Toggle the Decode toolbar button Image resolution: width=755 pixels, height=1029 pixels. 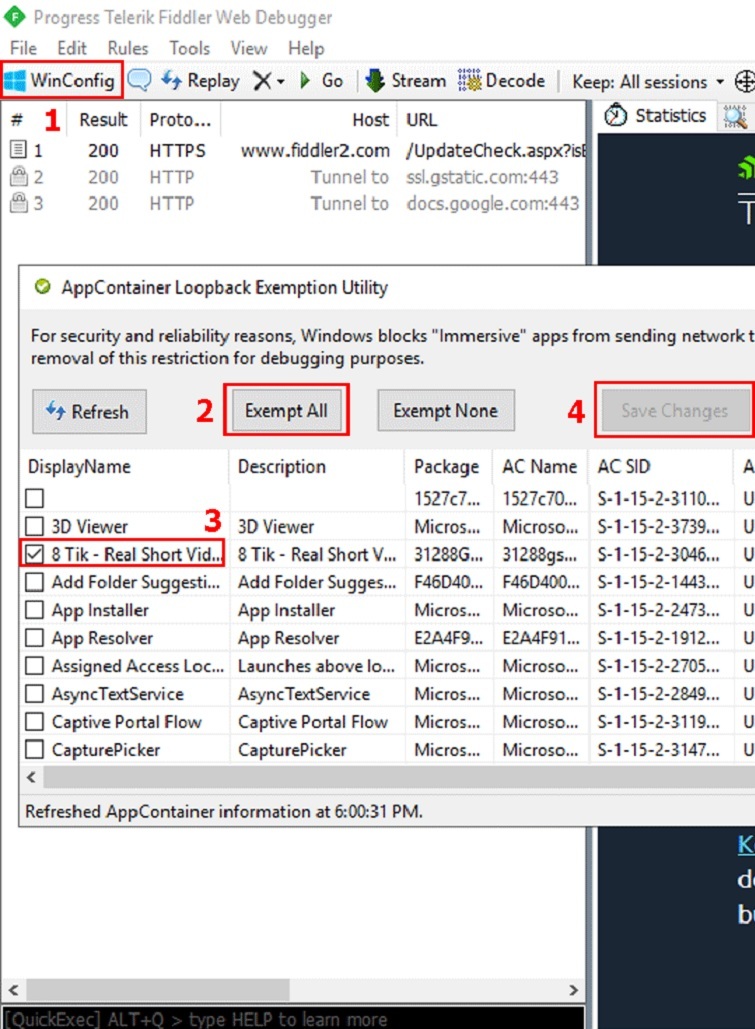pyautogui.click(x=502, y=81)
